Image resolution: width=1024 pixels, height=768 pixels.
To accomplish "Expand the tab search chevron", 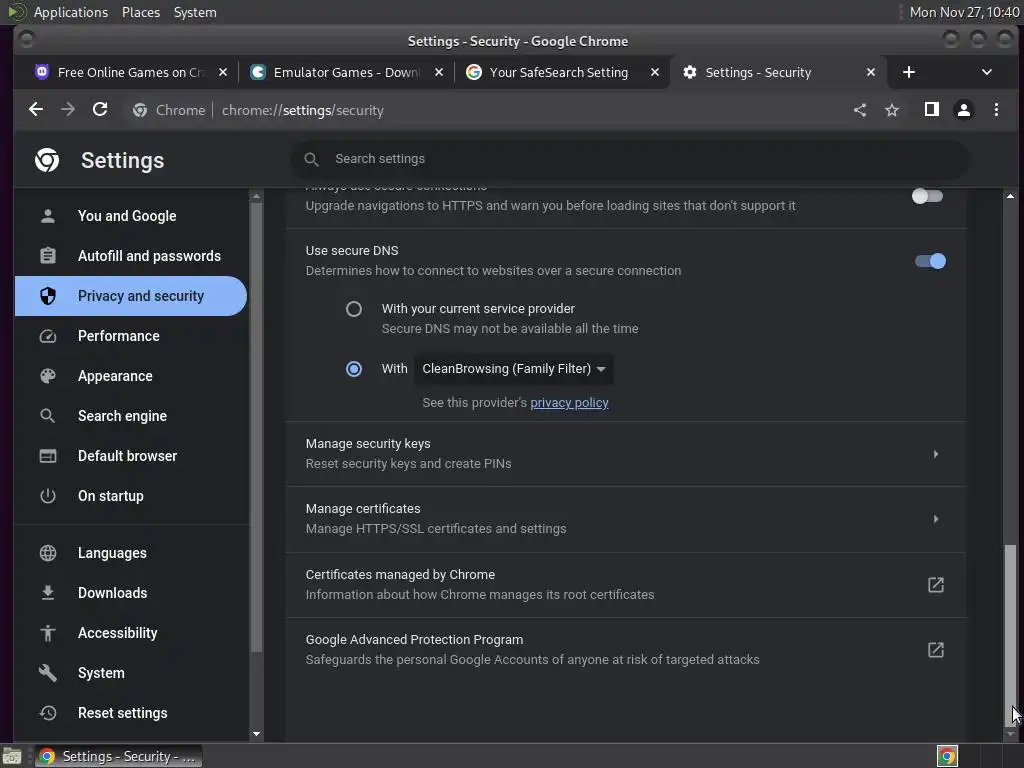I will [x=987, y=72].
